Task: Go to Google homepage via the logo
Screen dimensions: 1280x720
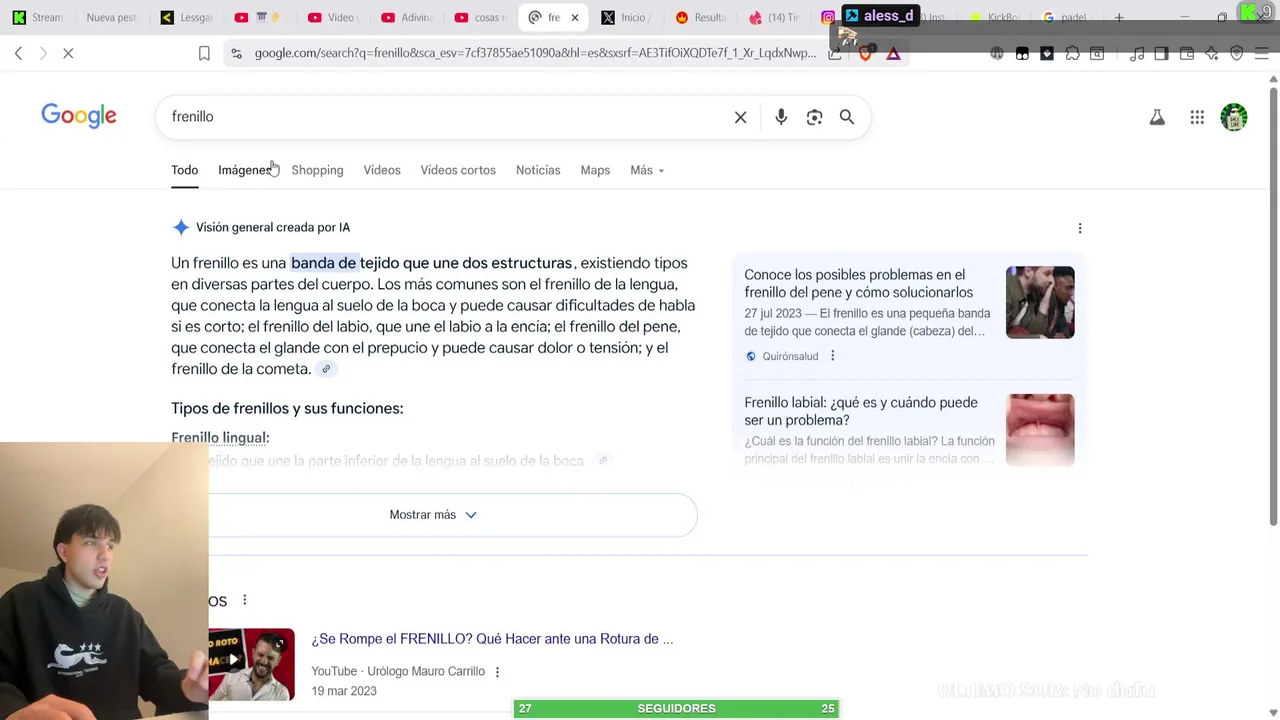Action: (79, 116)
